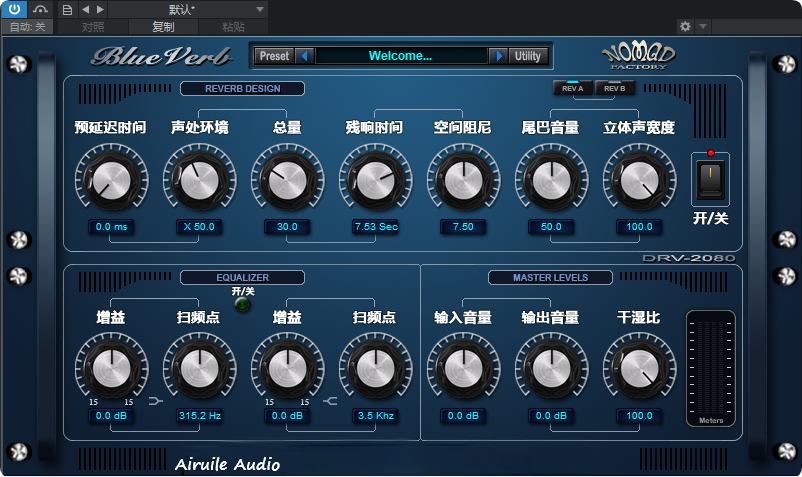Viewport: 802px width, 477px height.
Task: Click the 7.50 value field
Action: (x=463, y=226)
